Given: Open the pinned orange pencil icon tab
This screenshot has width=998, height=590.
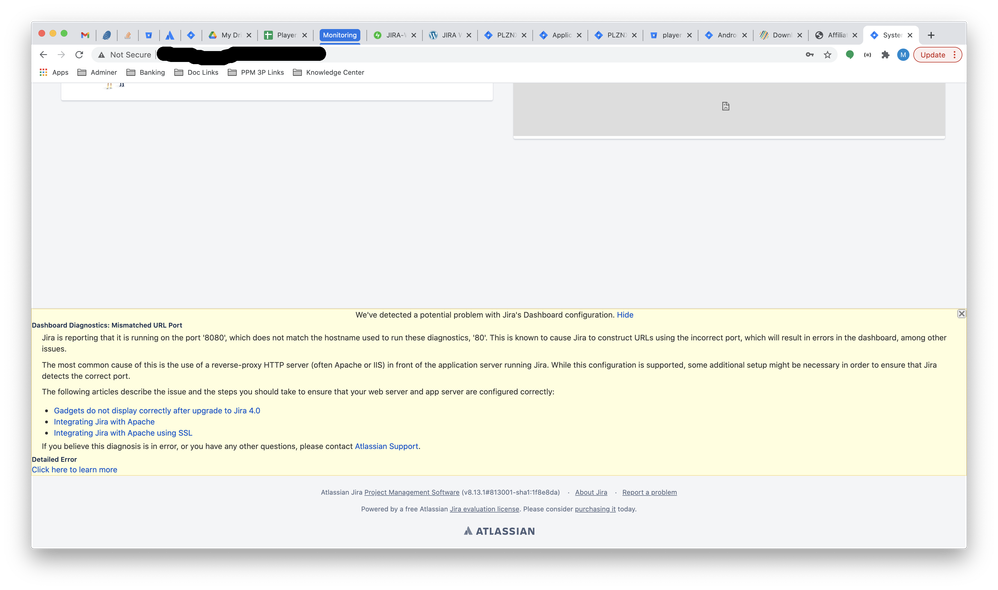Looking at the screenshot, I should click(127, 35).
